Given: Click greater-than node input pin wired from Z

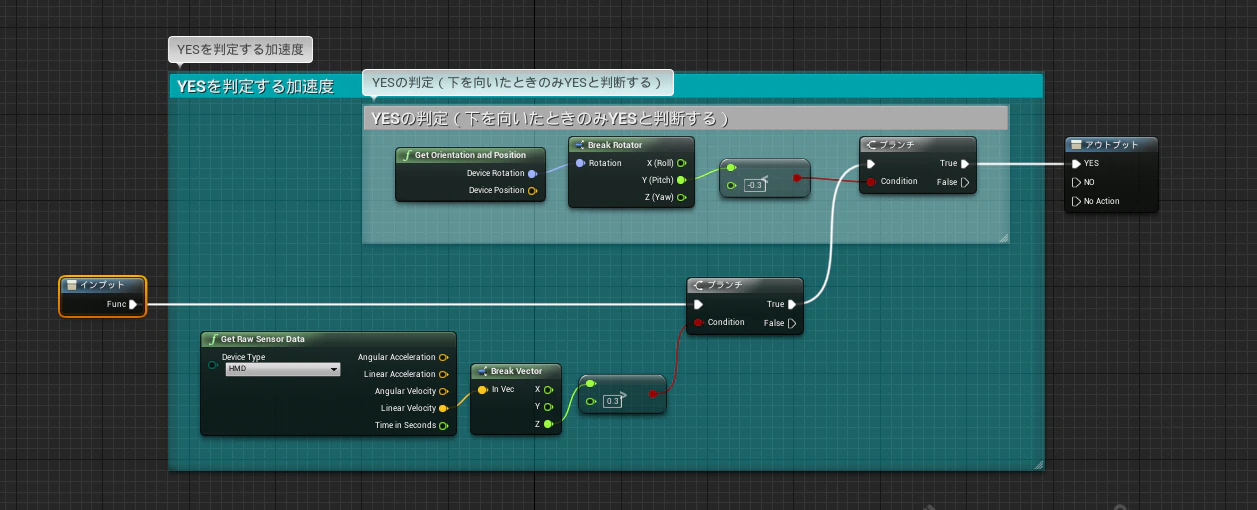Looking at the screenshot, I should click(x=591, y=383).
